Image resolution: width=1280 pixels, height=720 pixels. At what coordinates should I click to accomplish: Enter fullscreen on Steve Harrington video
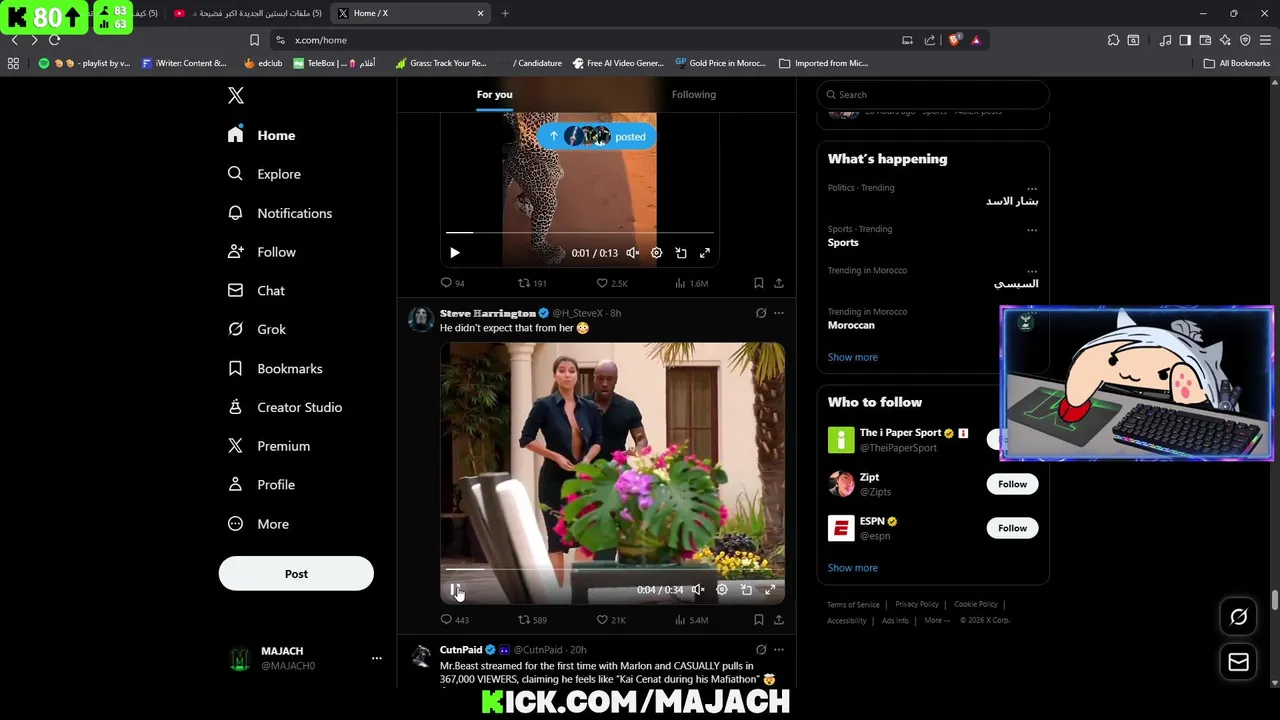770,590
